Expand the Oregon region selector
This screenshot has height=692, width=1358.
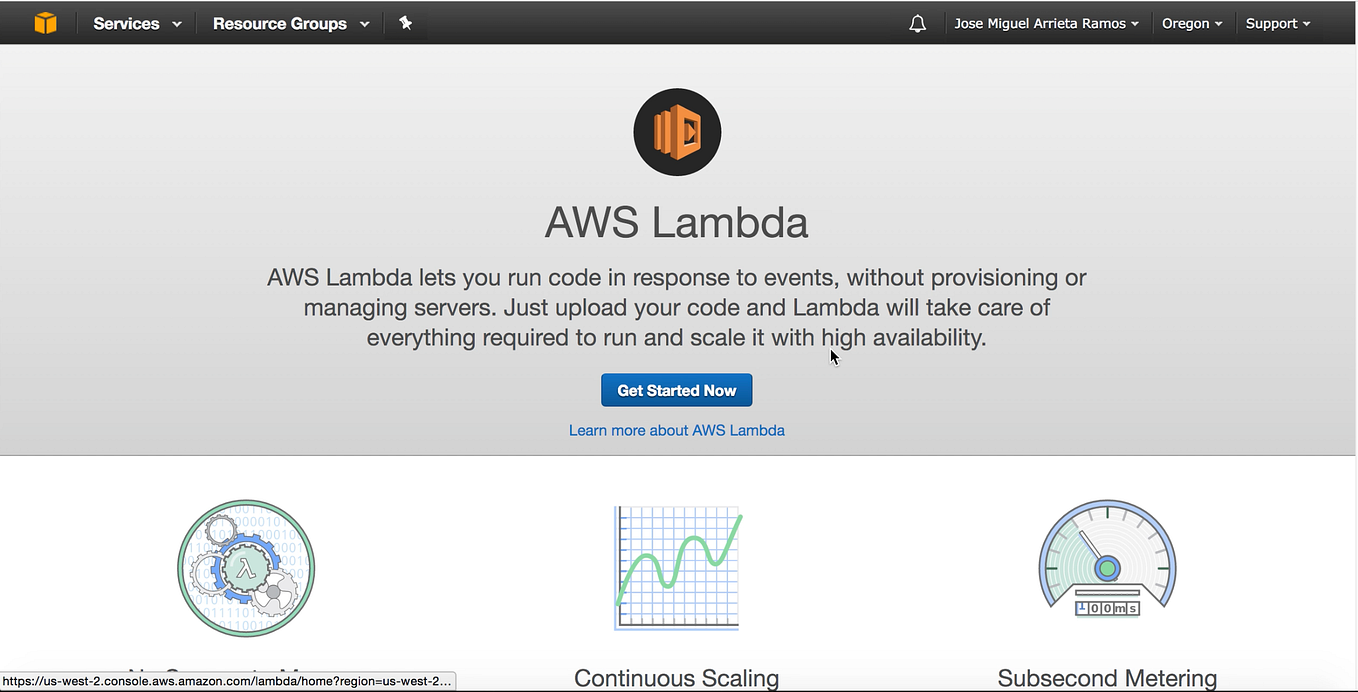pos(1191,23)
